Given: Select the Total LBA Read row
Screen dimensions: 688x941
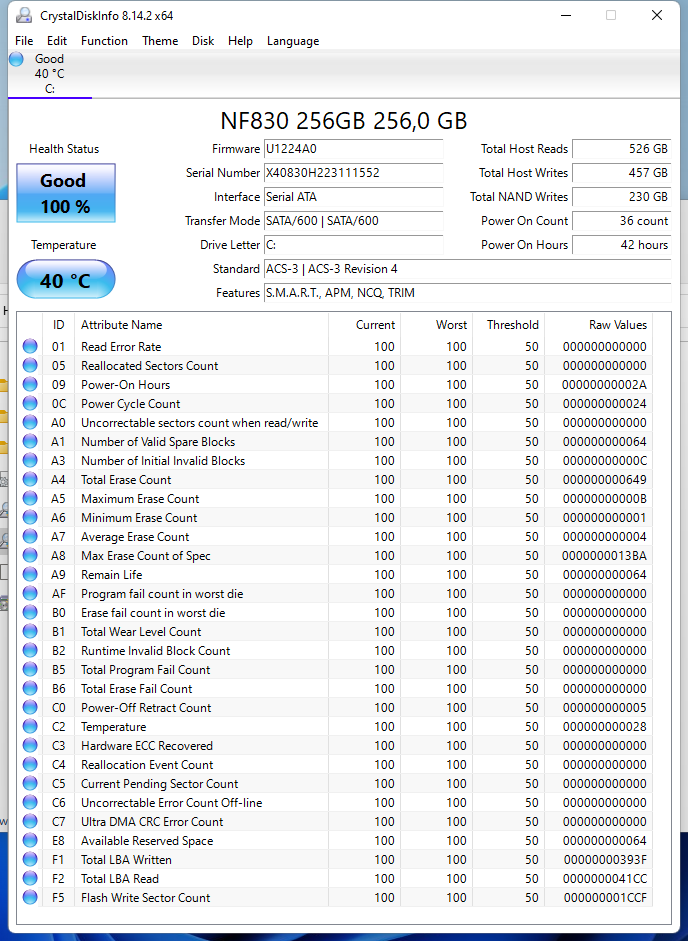Looking at the screenshot, I should [335, 879].
